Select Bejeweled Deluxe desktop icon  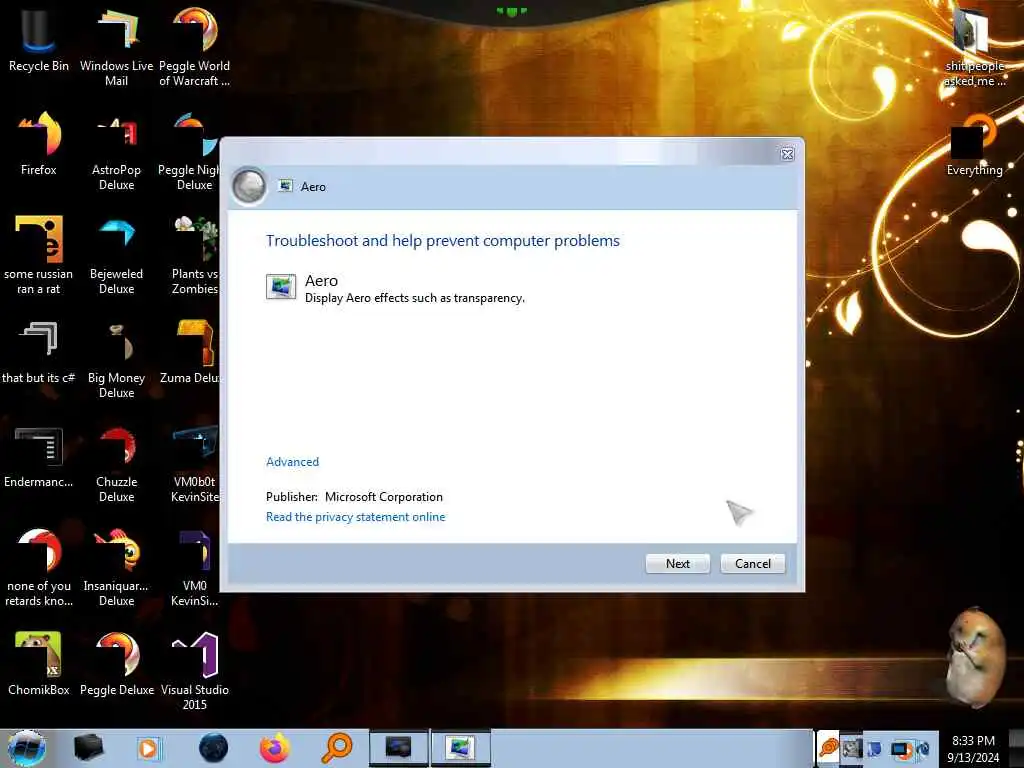click(x=116, y=255)
